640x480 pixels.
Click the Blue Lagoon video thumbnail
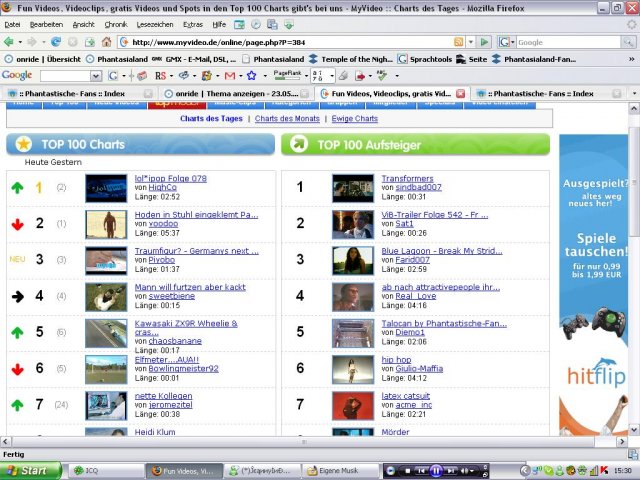click(353, 260)
